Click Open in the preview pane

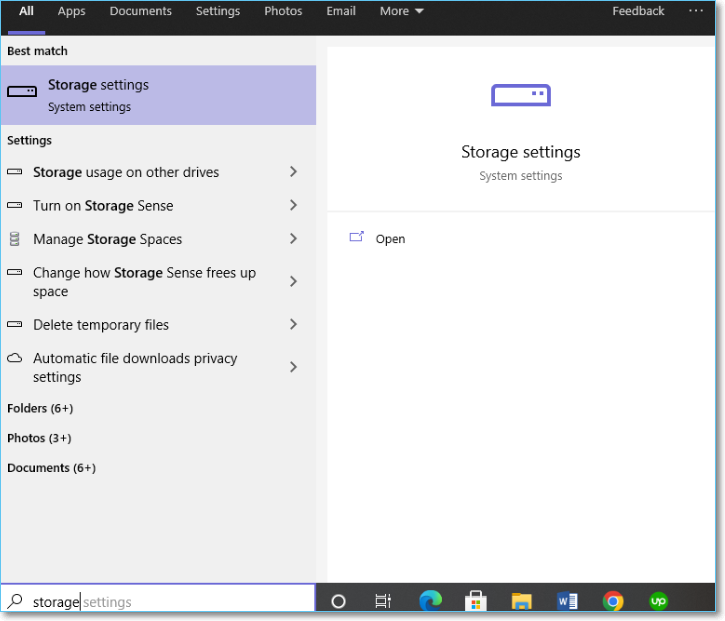tap(390, 239)
